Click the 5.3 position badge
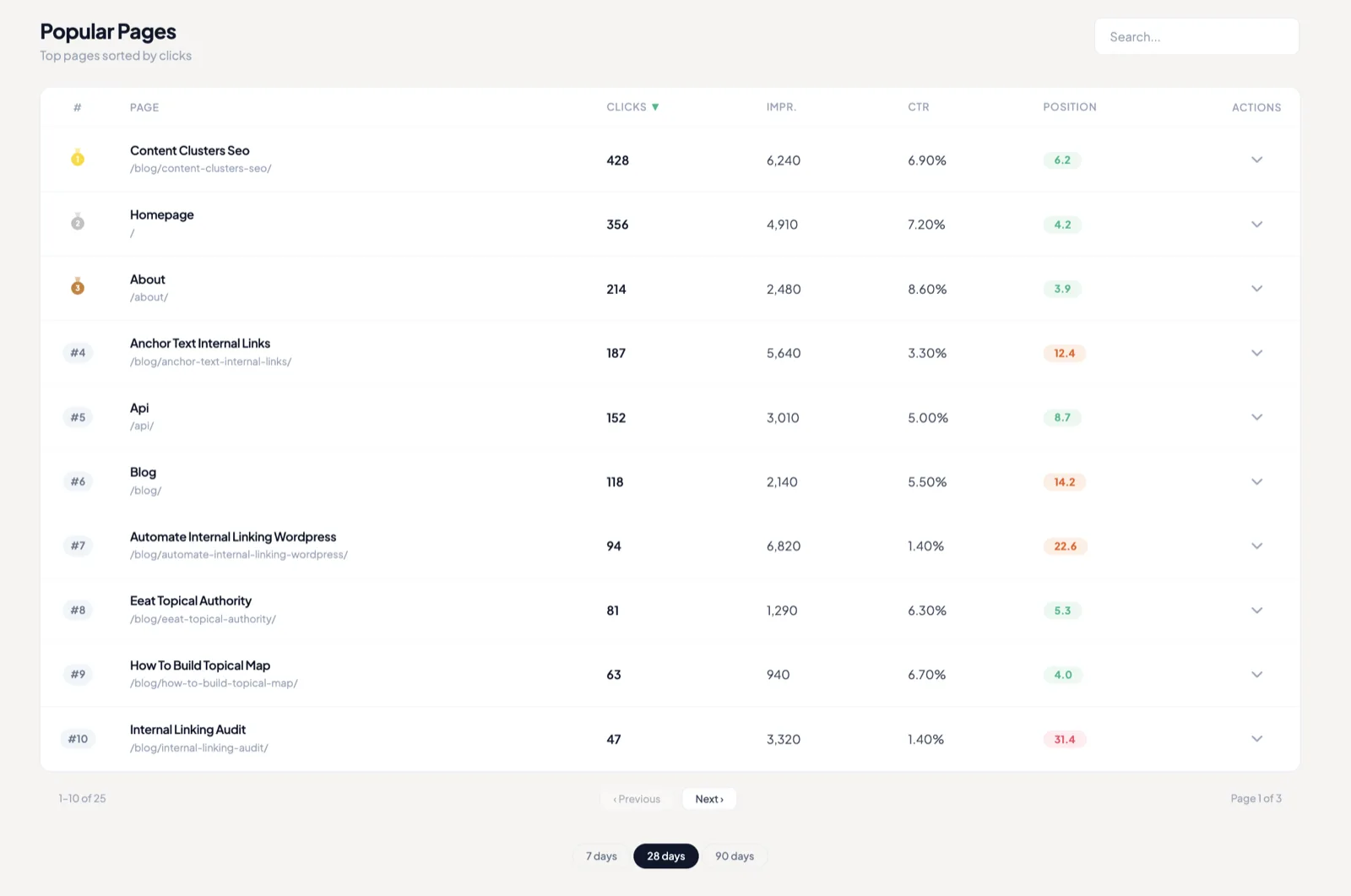 [x=1062, y=611]
